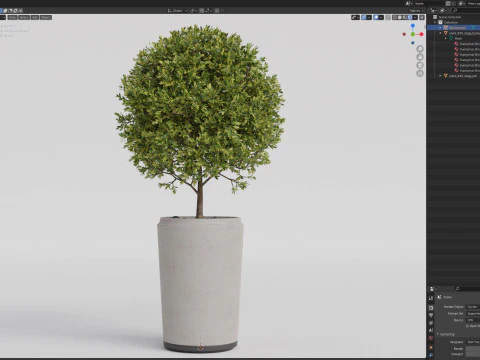Image resolution: width=480 pixels, height=360 pixels.
Task: Select the Subtract selection mode icon
Action: click(10, 11)
